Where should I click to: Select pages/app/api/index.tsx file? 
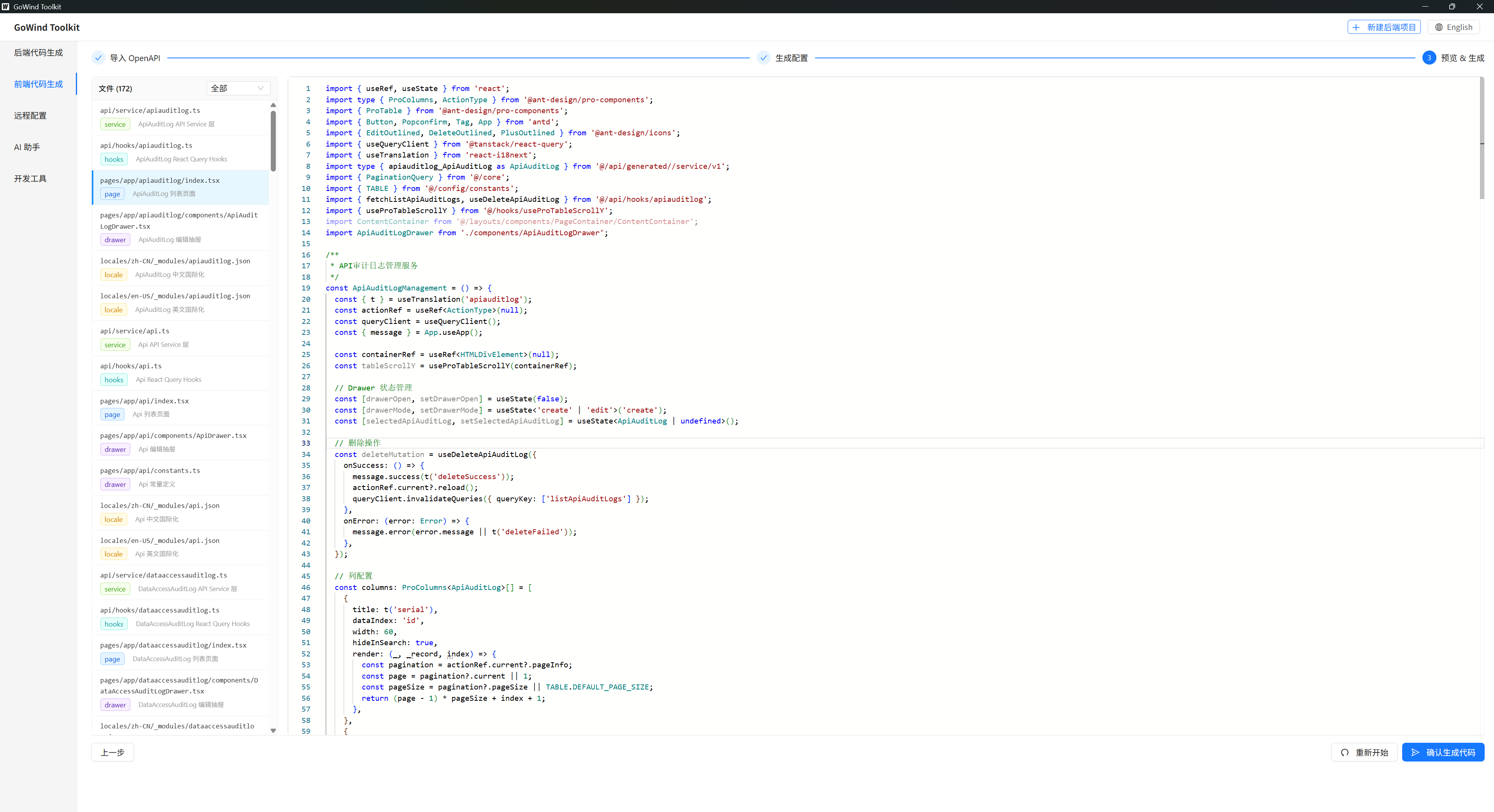click(181, 408)
